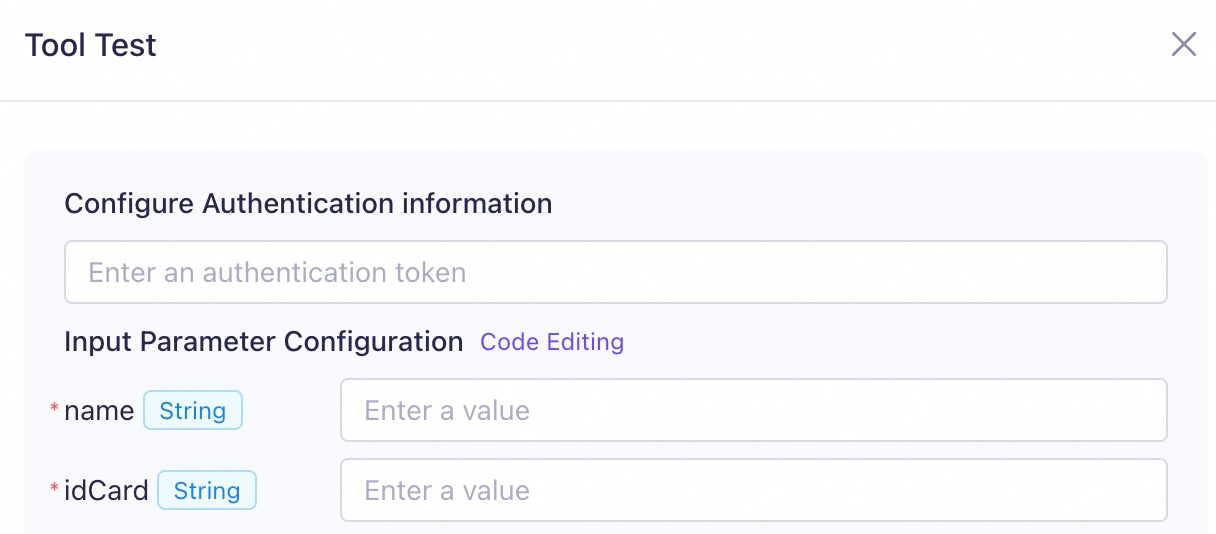Image resolution: width=1216 pixels, height=534 pixels.
Task: Click the divider line under the dialog header
Action: point(608,101)
